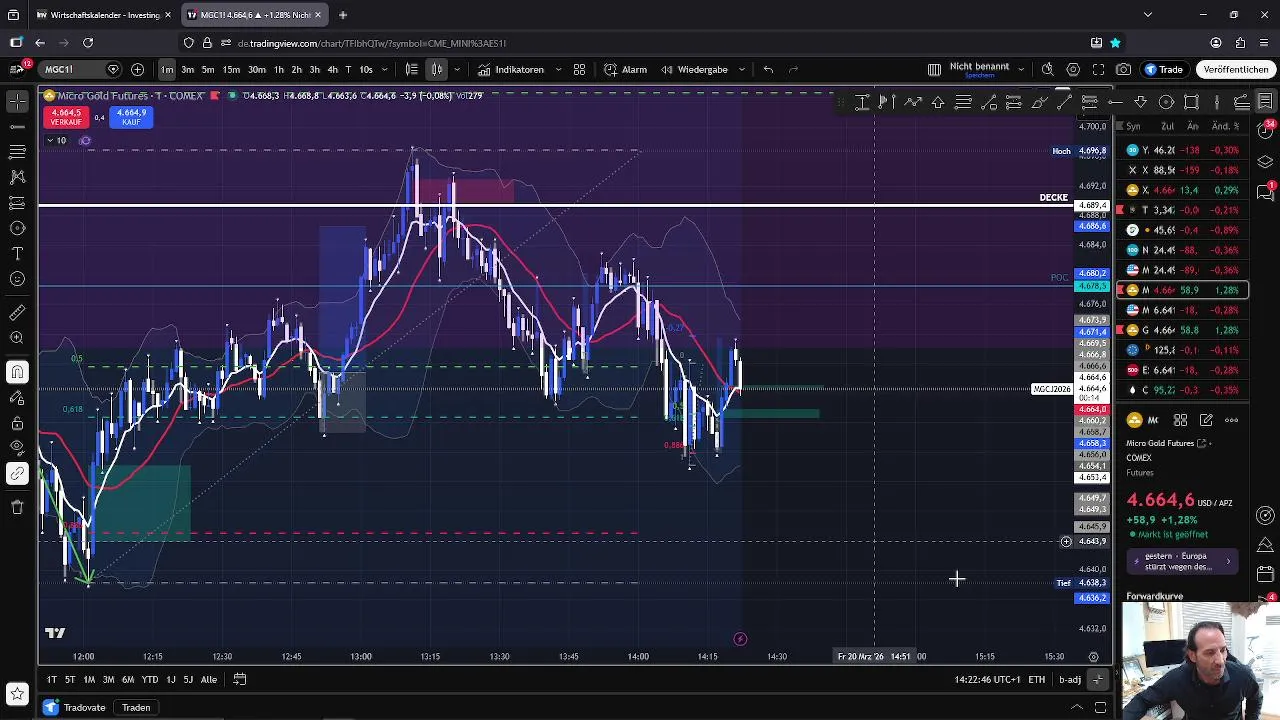The width and height of the screenshot is (1280, 720).
Task: Open the Fibonacci tools in left toolbar
Action: coord(17,152)
